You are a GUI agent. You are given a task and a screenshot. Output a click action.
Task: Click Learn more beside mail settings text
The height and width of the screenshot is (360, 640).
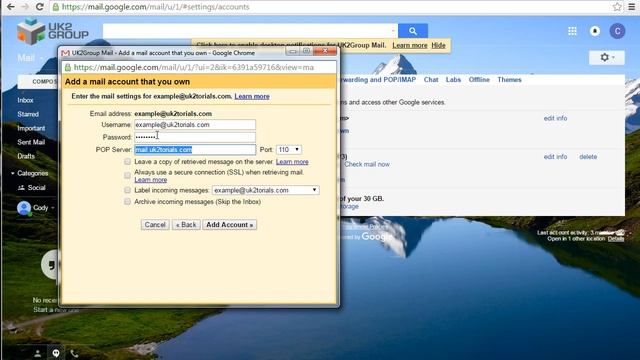[252, 96]
